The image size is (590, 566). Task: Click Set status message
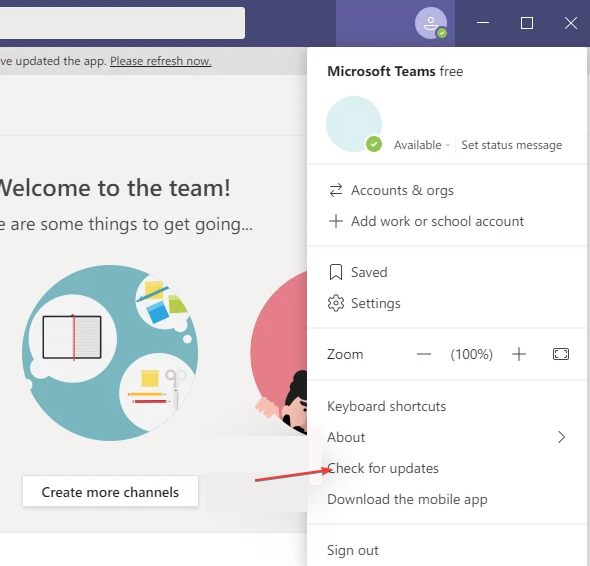click(511, 145)
